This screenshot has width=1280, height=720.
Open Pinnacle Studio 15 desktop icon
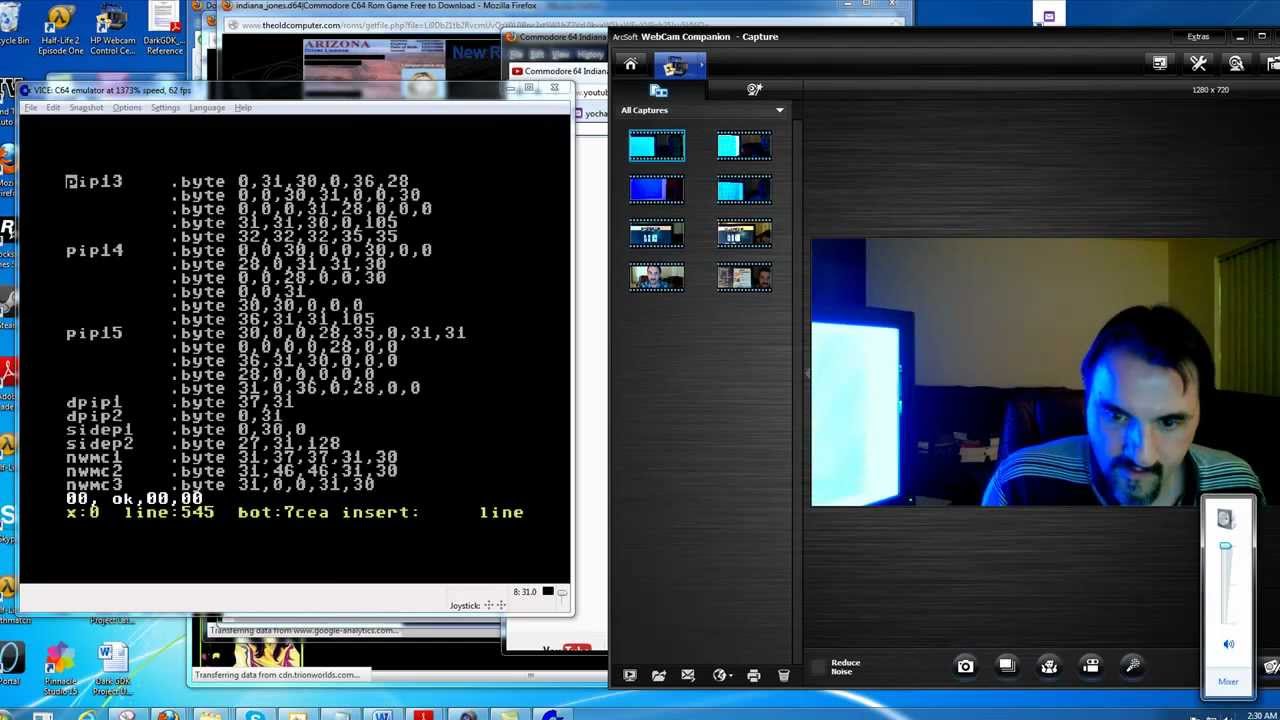pos(60,670)
